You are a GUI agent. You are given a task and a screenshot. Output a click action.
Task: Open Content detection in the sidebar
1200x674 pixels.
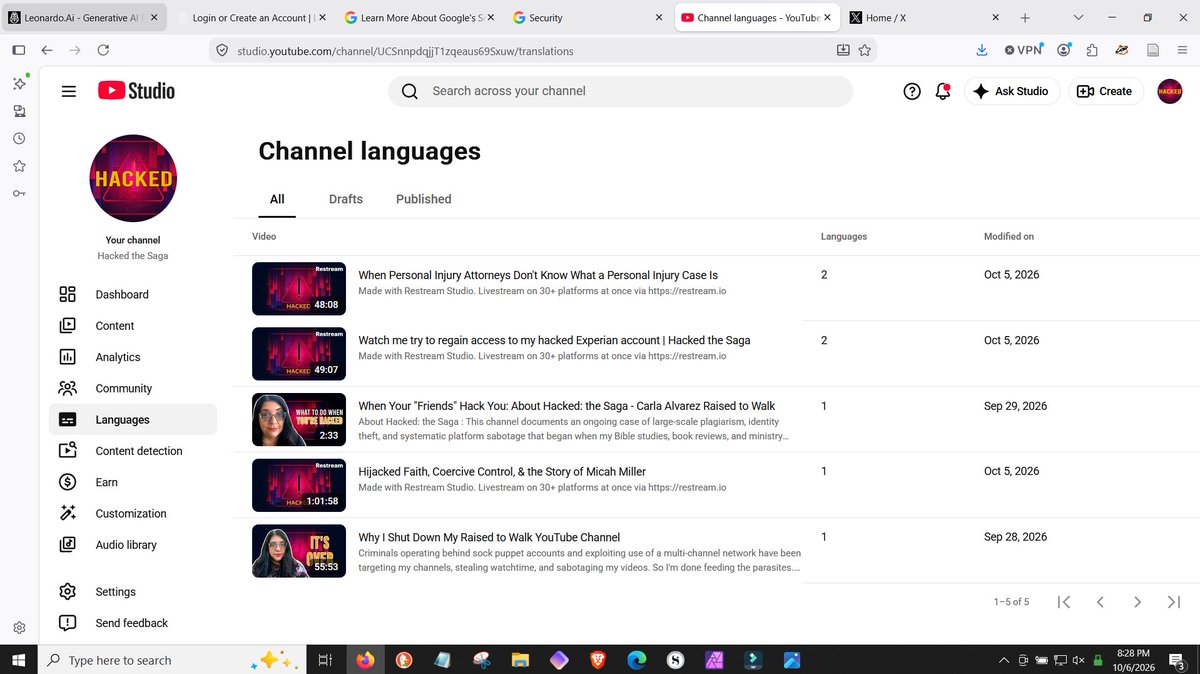tap(132, 451)
